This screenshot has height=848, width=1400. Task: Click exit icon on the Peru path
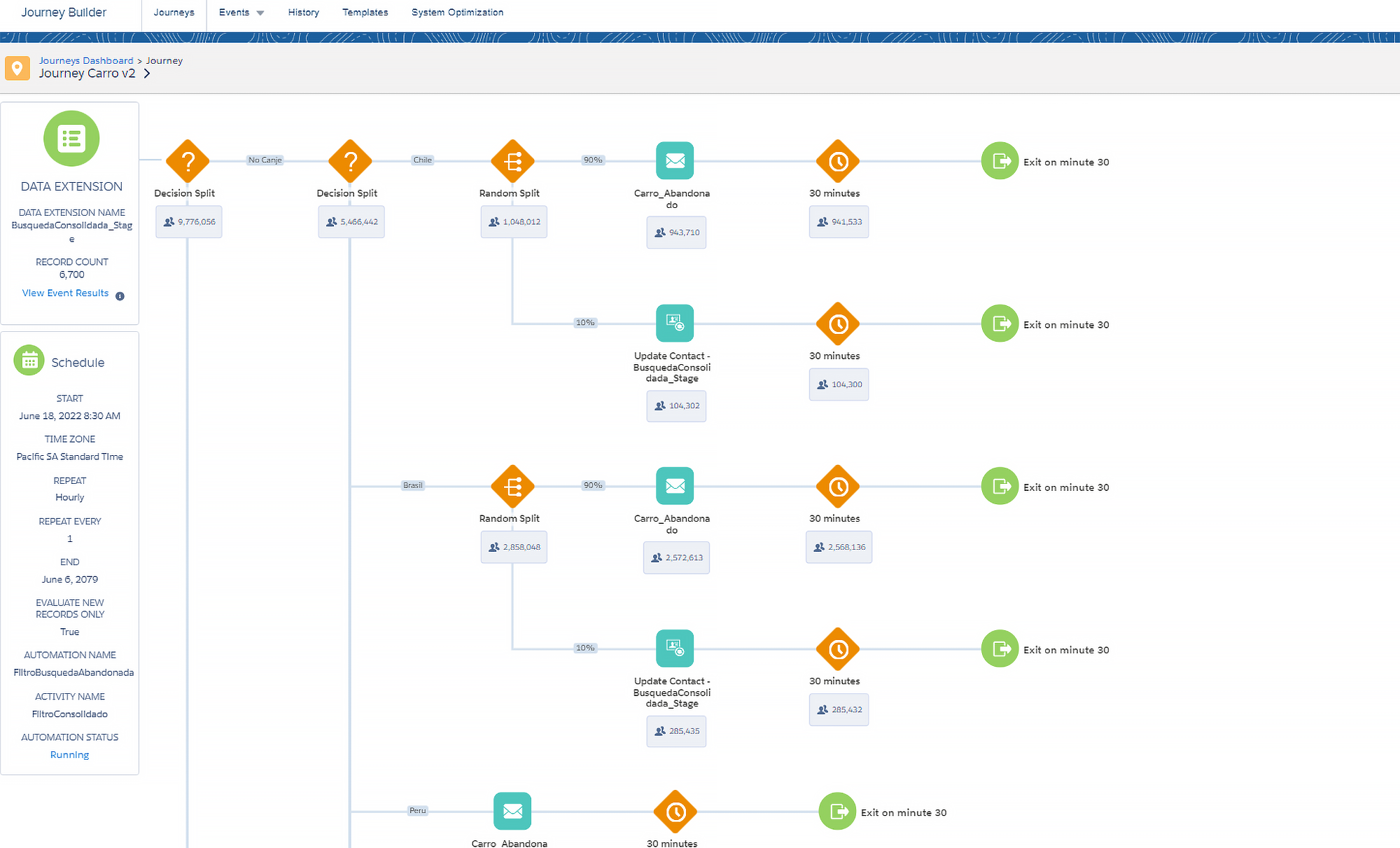tap(837, 811)
